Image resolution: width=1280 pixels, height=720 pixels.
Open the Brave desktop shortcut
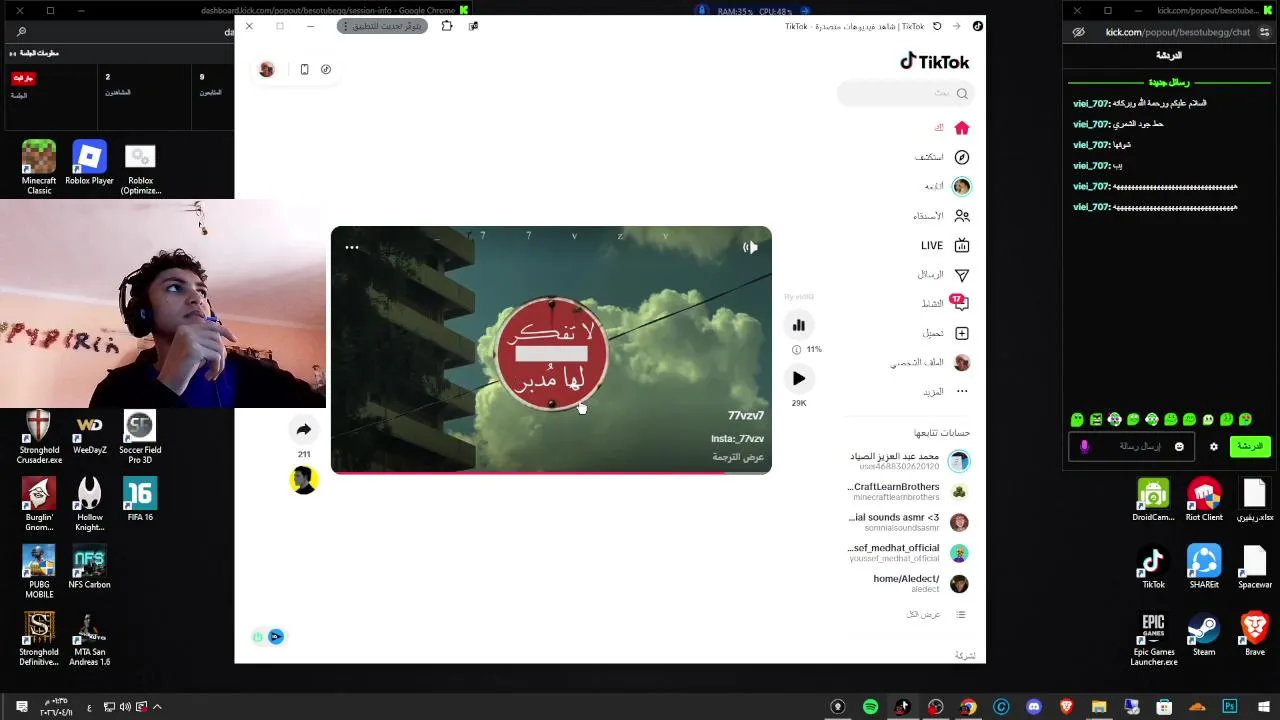click(1254, 634)
